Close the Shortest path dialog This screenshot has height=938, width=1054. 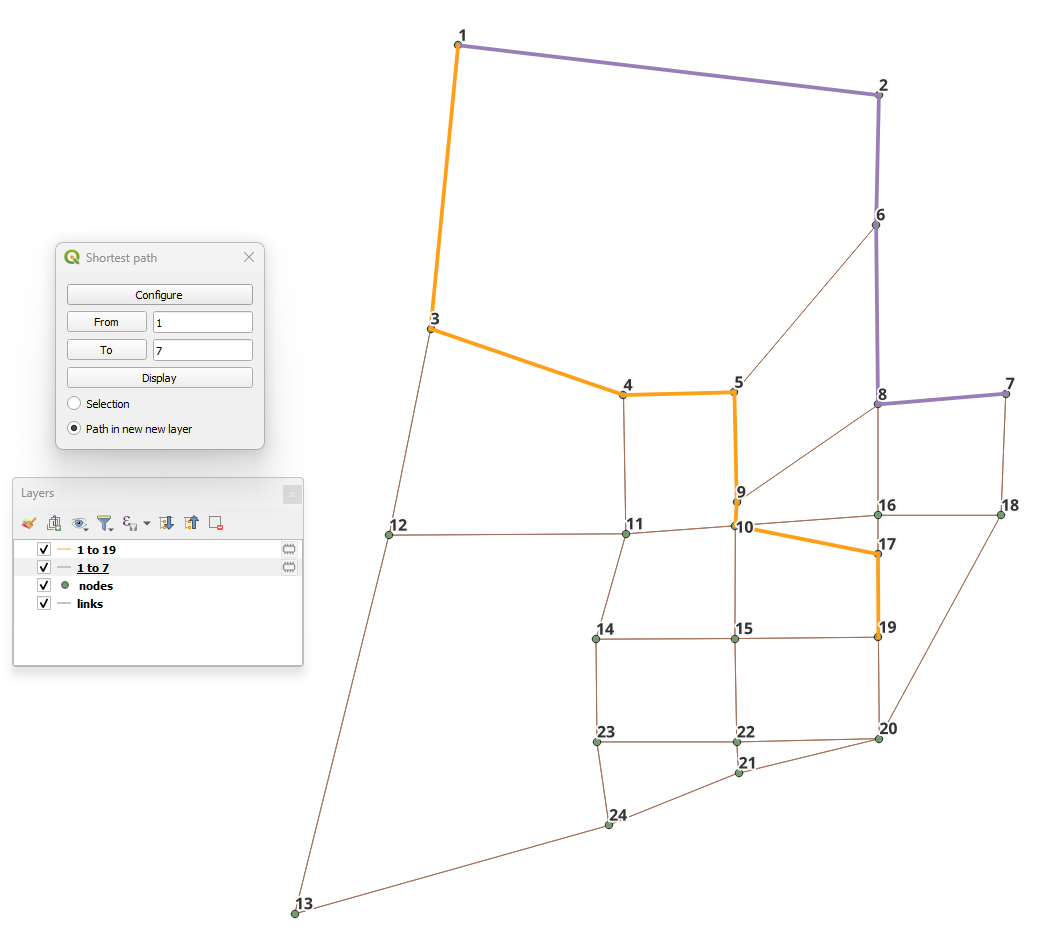[x=249, y=257]
